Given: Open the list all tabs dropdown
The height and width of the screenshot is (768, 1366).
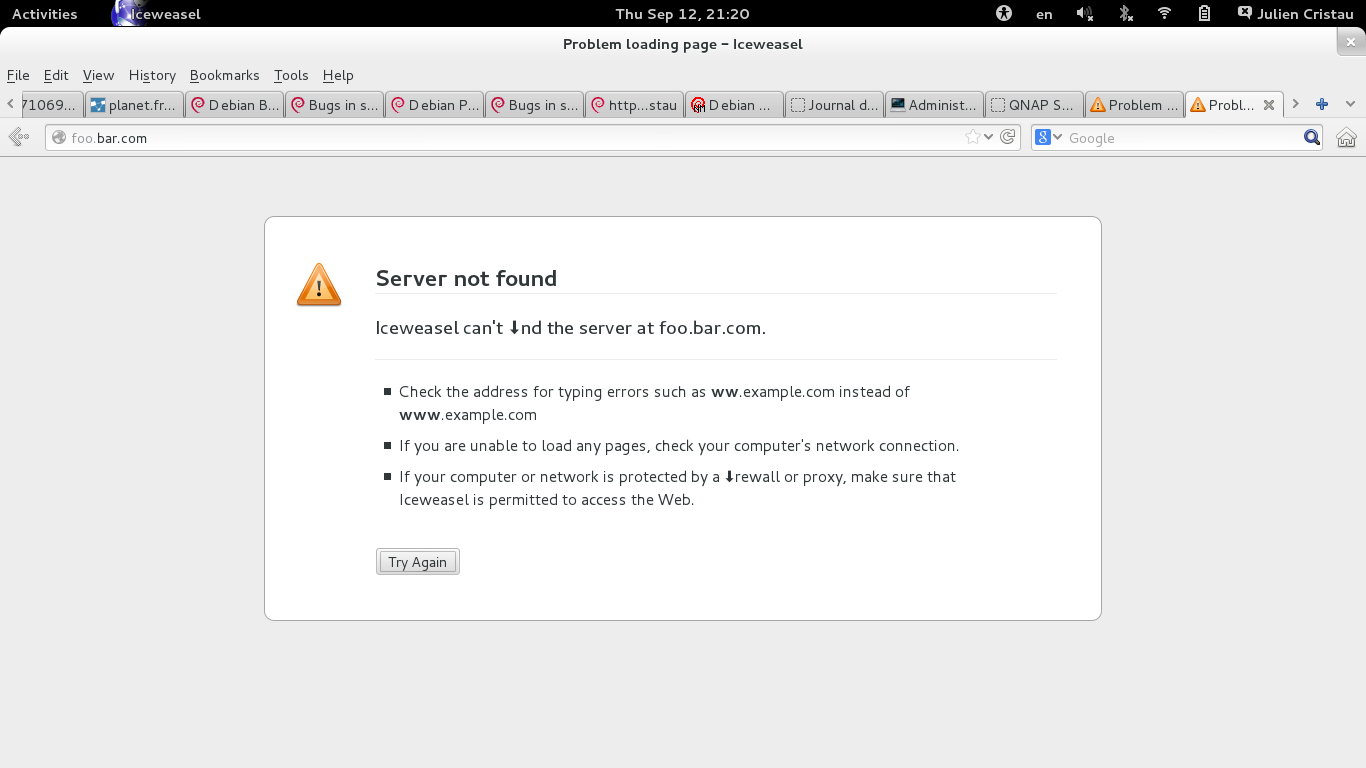Looking at the screenshot, I should [1350, 104].
